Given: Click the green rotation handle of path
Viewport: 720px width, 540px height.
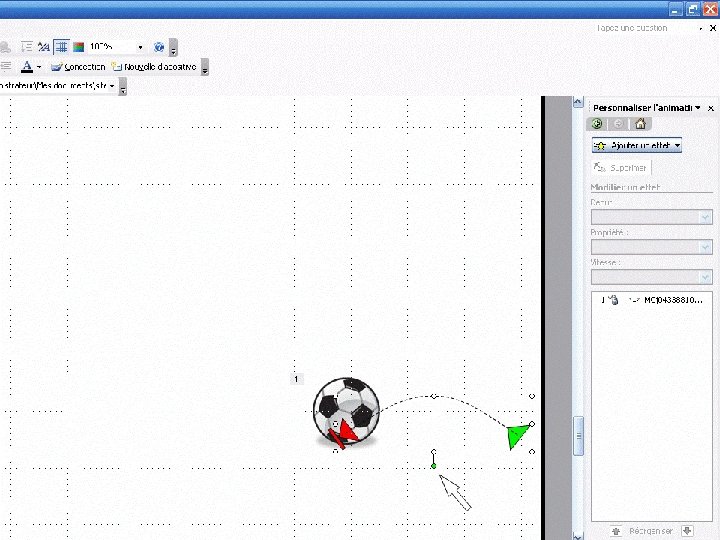Looking at the screenshot, I should 433,466.
